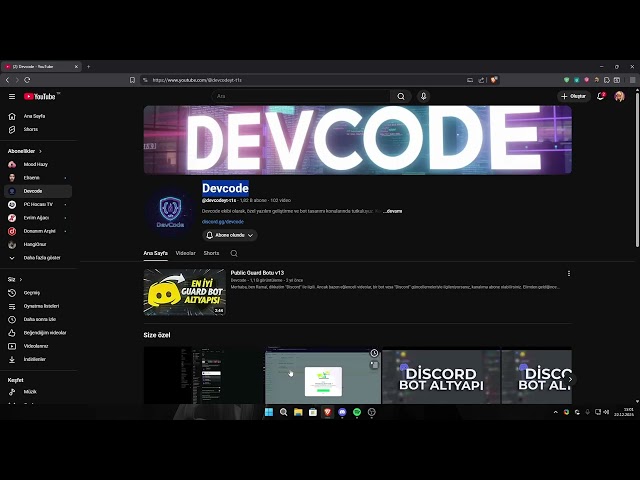Open Beğendiğim videolar in the sidebar
The height and width of the screenshot is (480, 640).
(39, 333)
